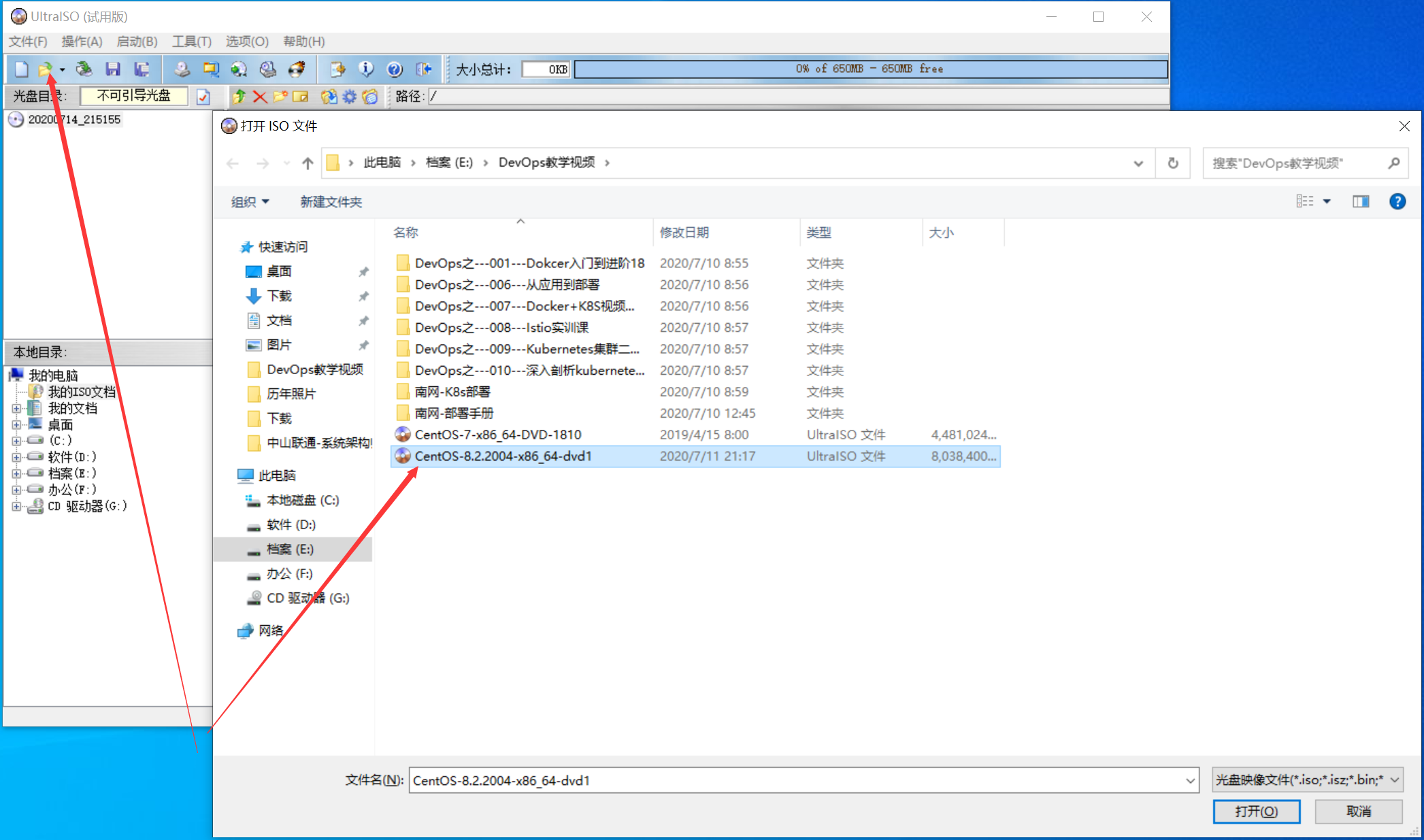Click the info bubble toolbar icon

pos(366,69)
